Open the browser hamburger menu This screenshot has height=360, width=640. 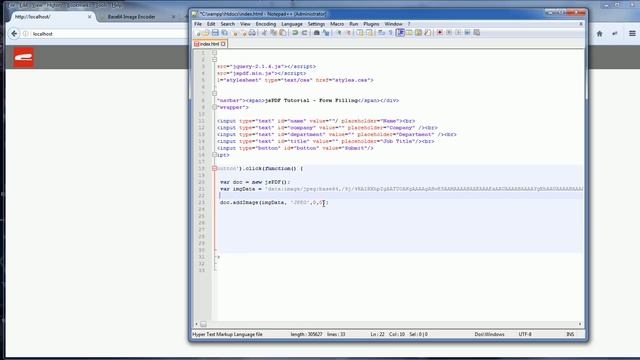pos(632,33)
